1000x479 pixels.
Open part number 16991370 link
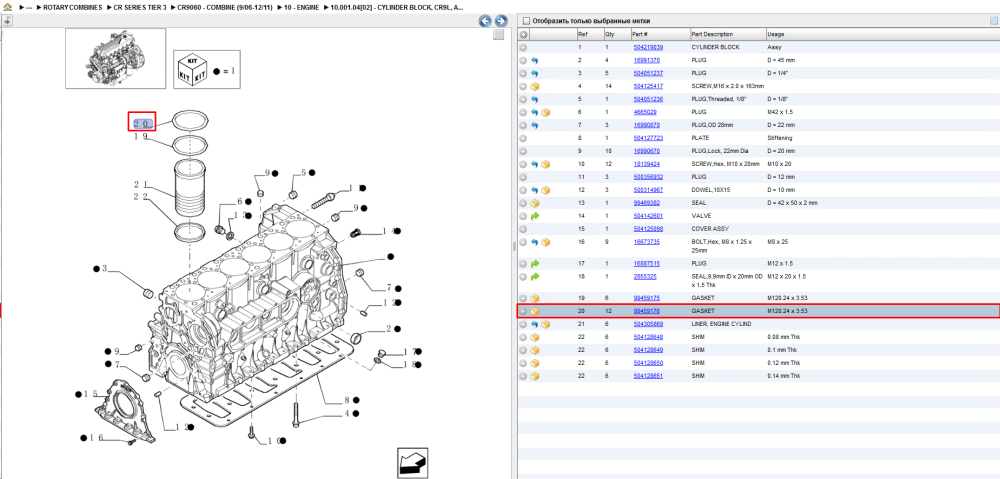point(647,61)
